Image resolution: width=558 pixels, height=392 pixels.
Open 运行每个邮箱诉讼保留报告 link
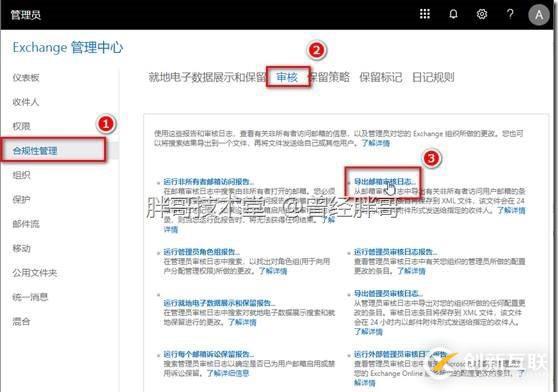pyautogui.click(x=209, y=354)
